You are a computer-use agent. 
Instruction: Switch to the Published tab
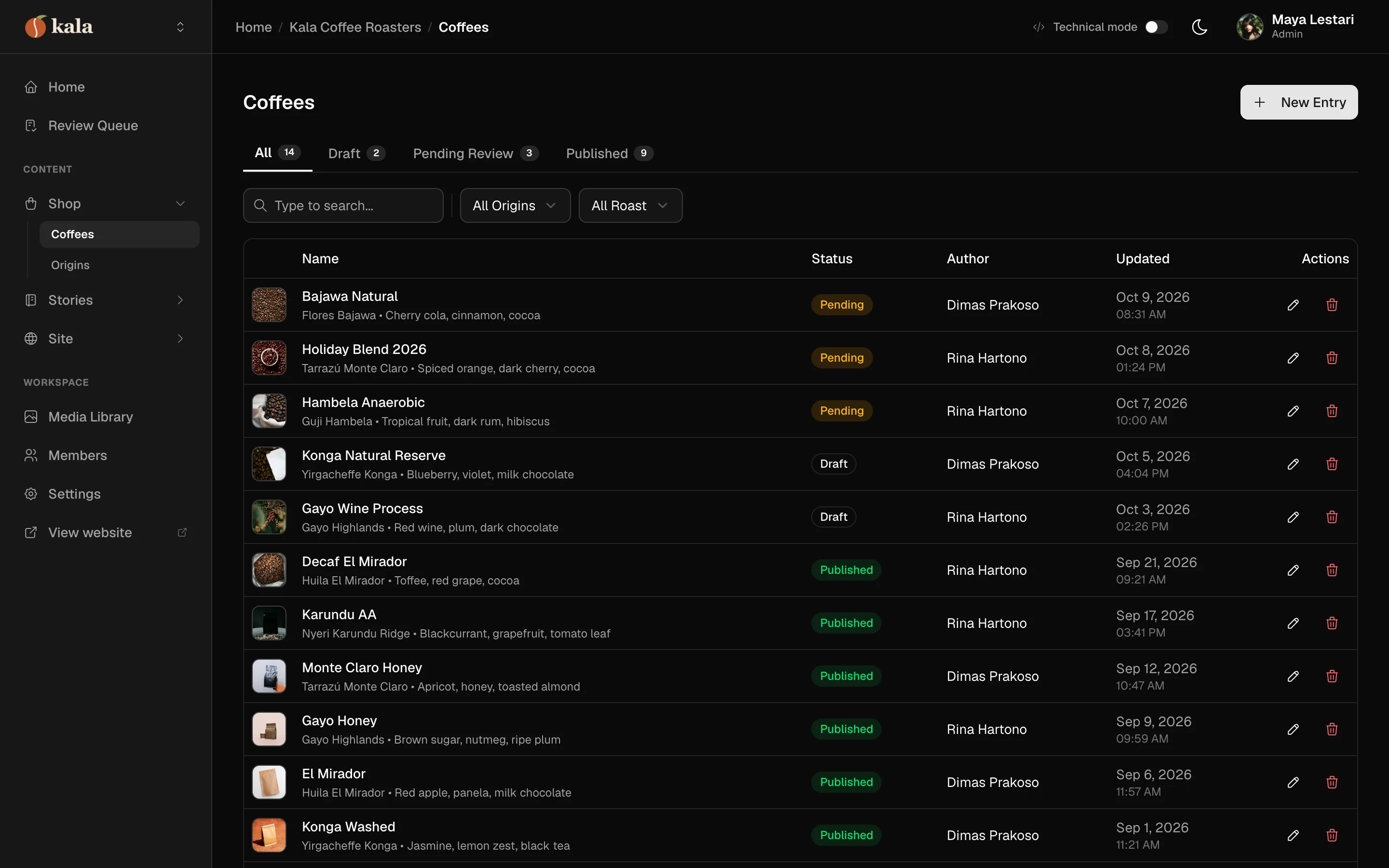[609, 153]
